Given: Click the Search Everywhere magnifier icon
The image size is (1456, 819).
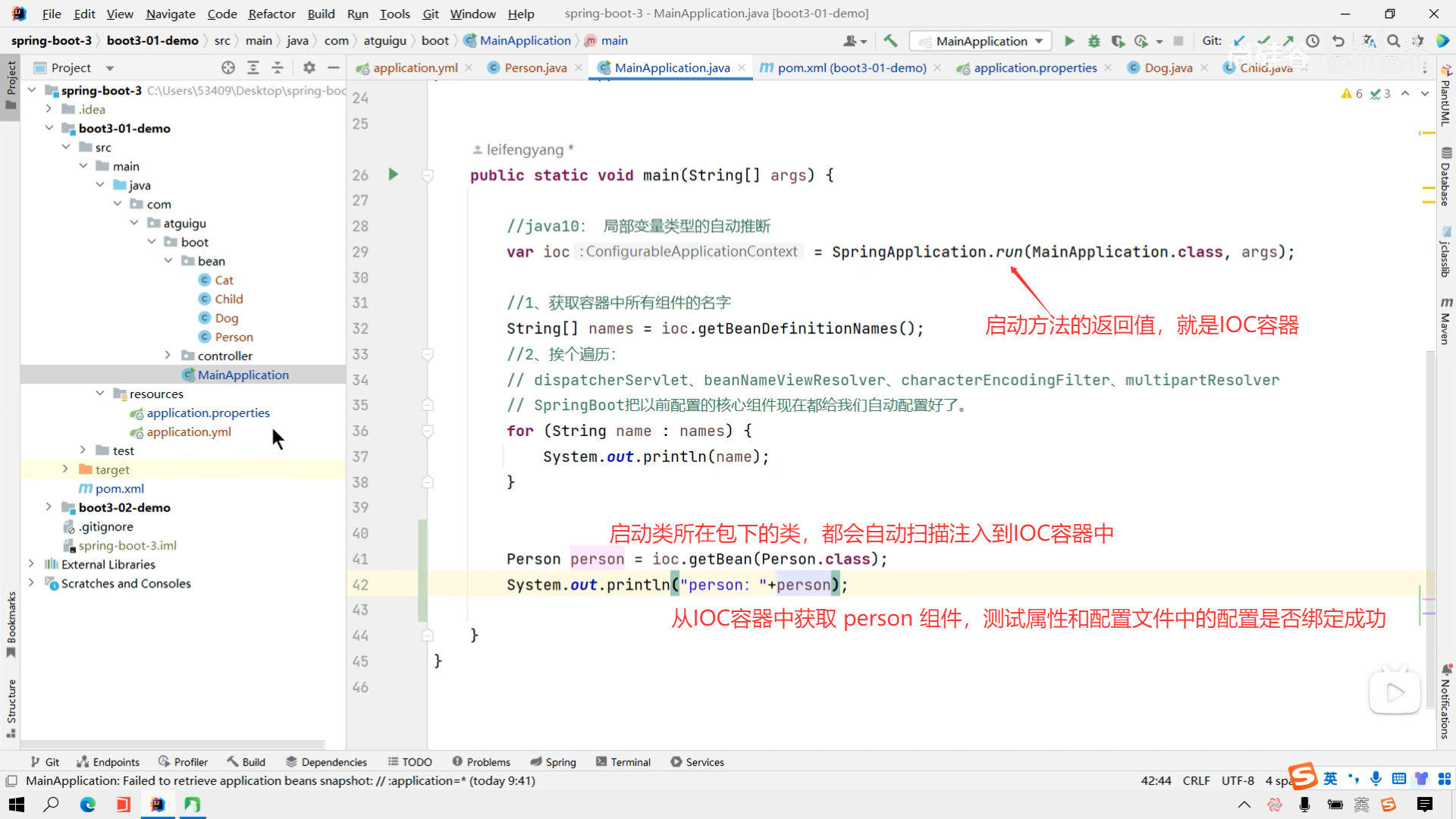Looking at the screenshot, I should click(1393, 41).
